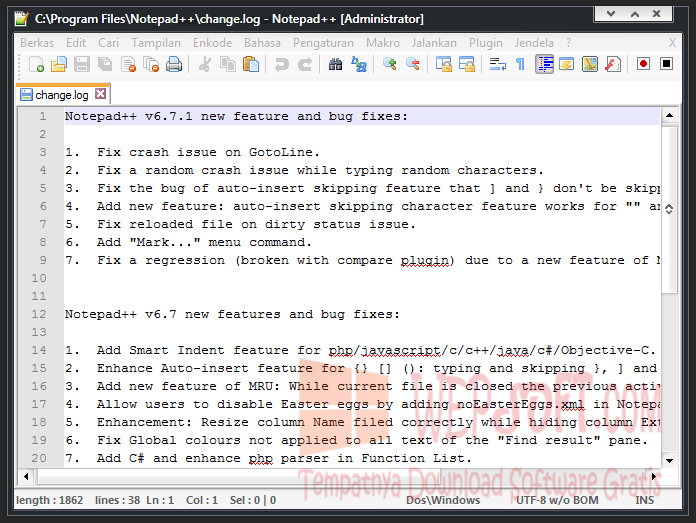This screenshot has height=523, width=696.
Task: Open the Edit menu
Action: [x=76, y=43]
